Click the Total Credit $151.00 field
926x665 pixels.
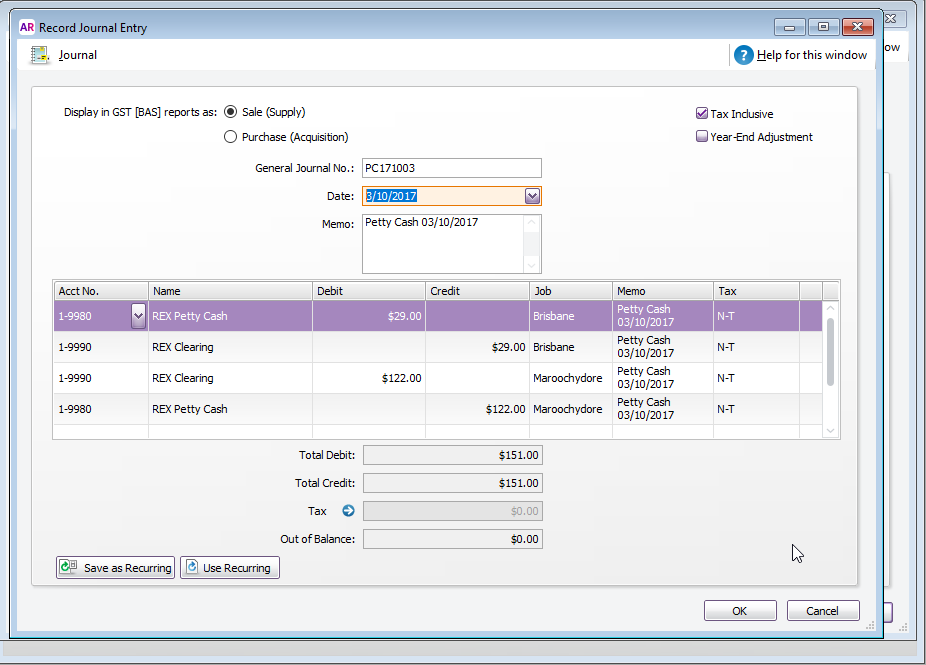click(x=452, y=483)
